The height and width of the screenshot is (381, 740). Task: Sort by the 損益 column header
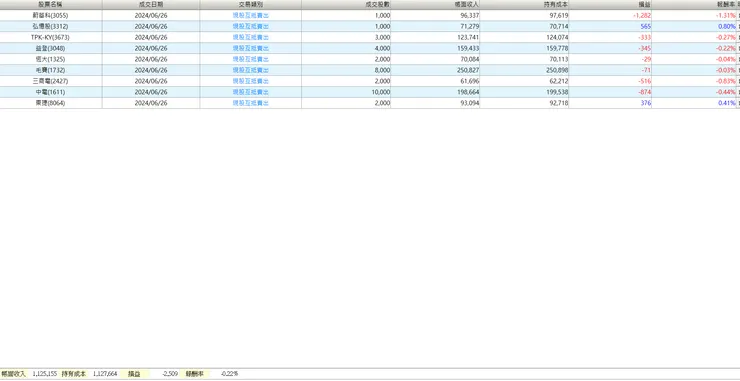(x=610, y=4)
